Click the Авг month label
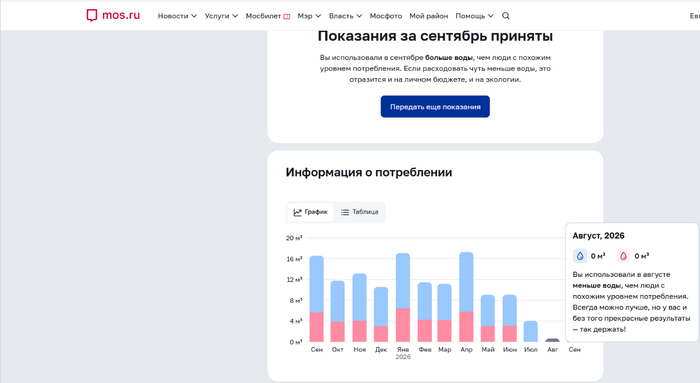Viewport: 700px width, 383px height. click(x=553, y=350)
